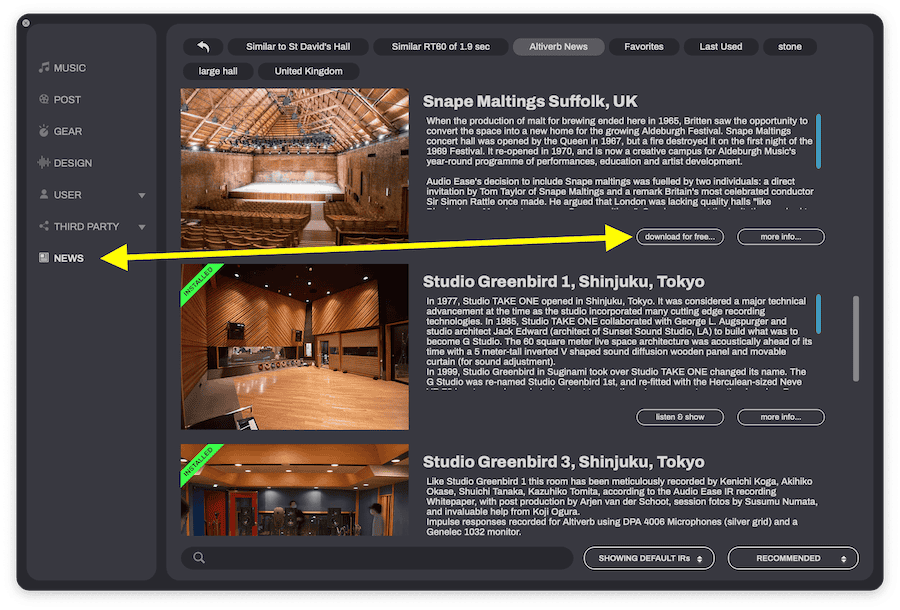Expand the THIRD PARTY category arrow

[142, 227]
